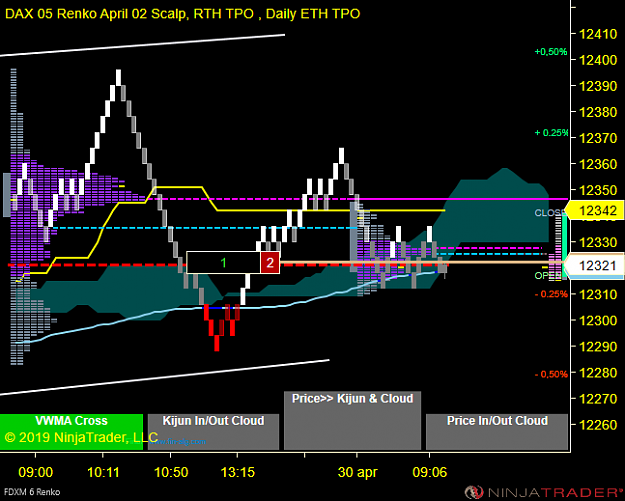Click the 10:11 time axis label
625x501 pixels.
click(103, 473)
